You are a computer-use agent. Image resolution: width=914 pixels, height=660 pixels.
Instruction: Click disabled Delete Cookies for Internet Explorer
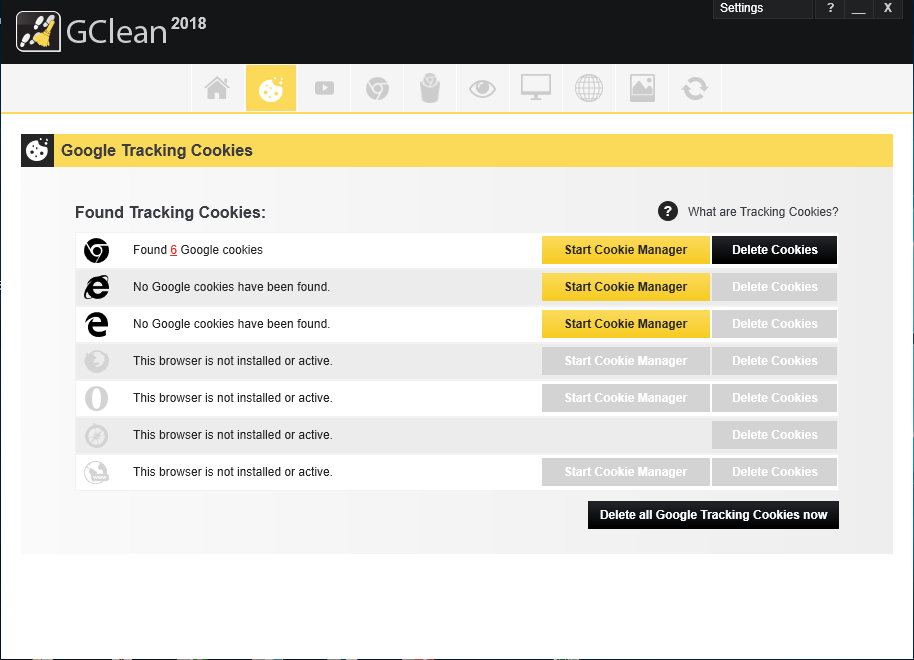point(775,287)
